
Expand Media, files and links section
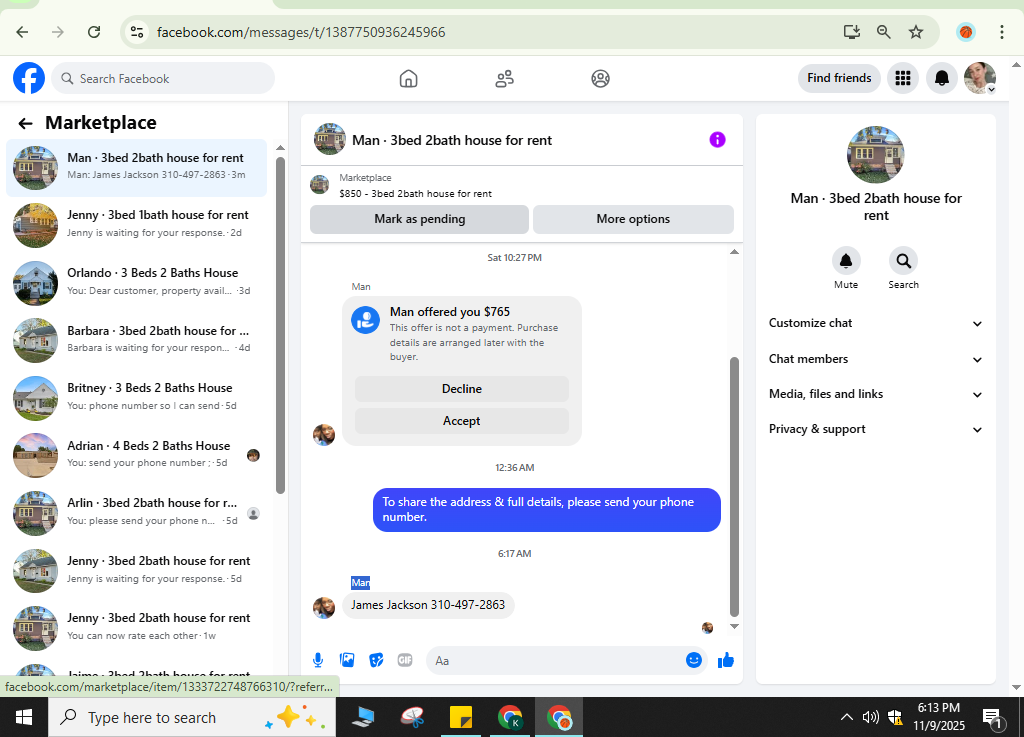coord(875,394)
